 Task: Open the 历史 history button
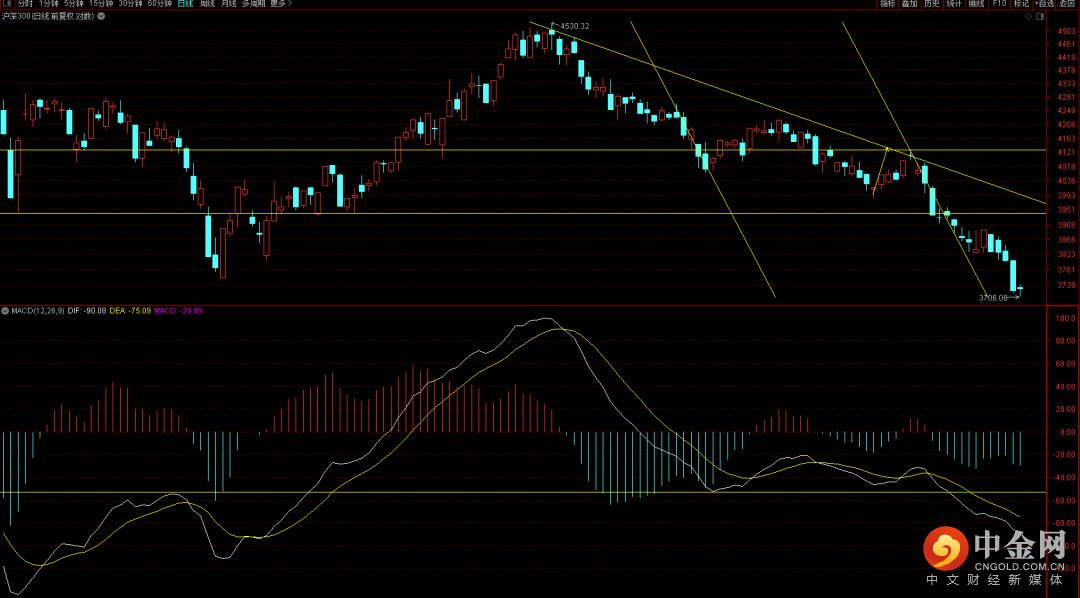click(932, 3)
